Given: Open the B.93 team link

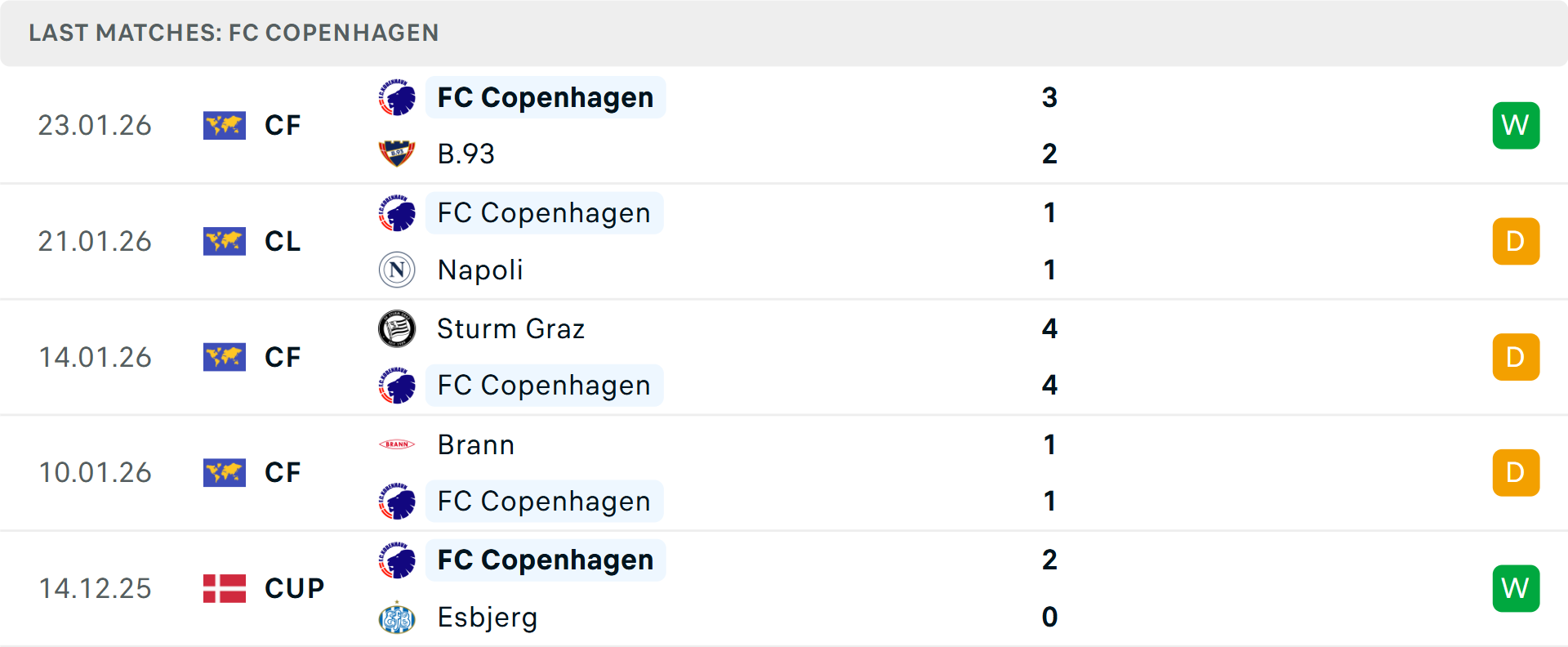Looking at the screenshot, I should [x=465, y=154].
